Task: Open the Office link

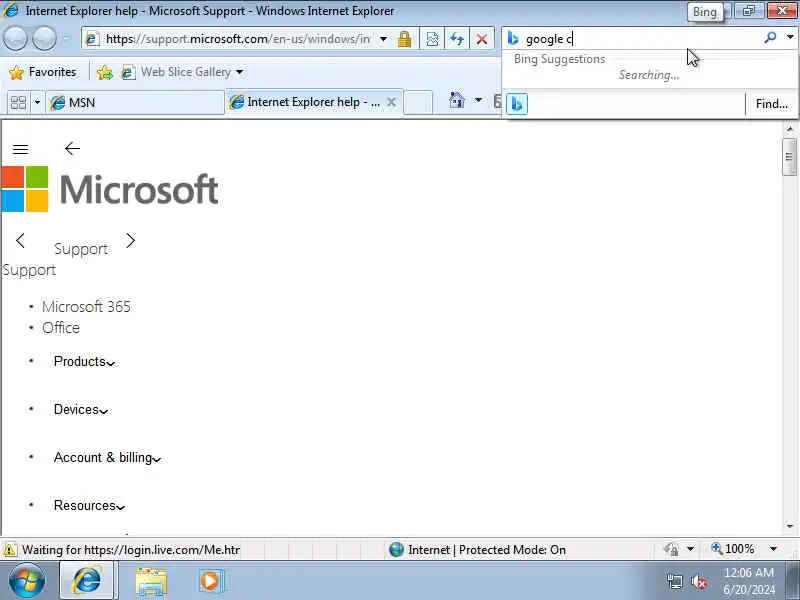Action: pos(61,328)
